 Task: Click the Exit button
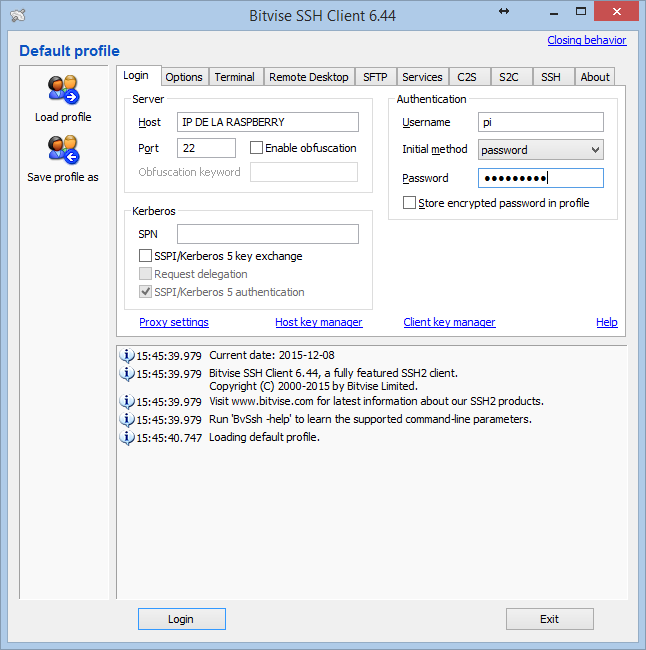(549, 619)
